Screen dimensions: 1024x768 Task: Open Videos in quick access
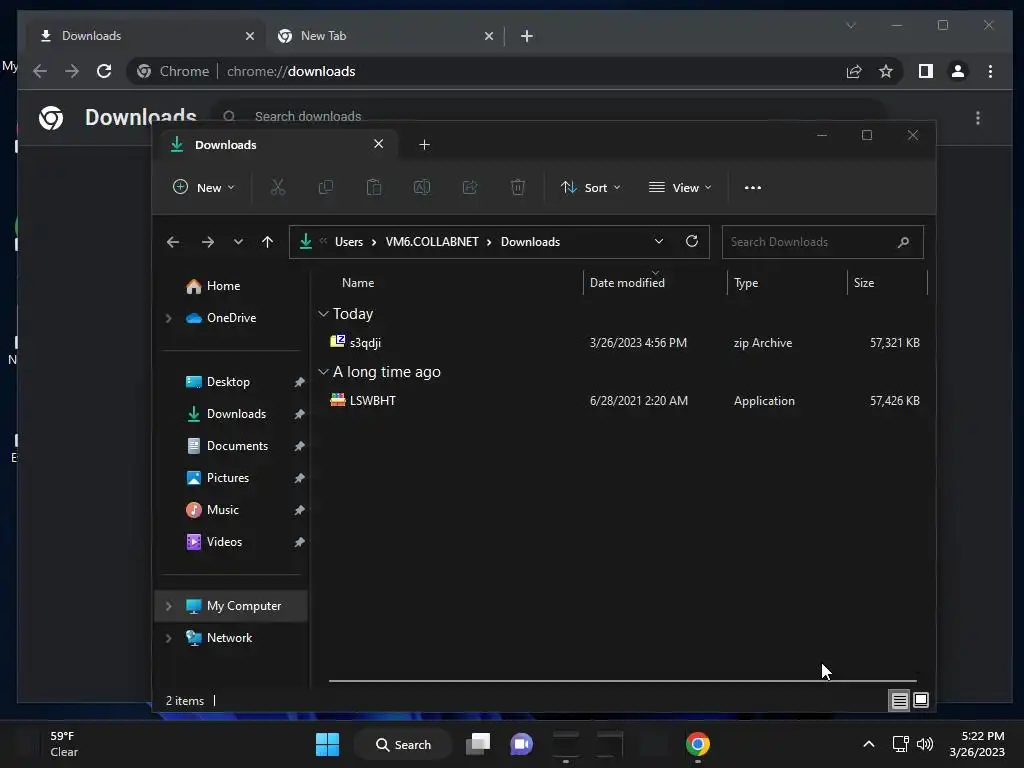tap(224, 542)
